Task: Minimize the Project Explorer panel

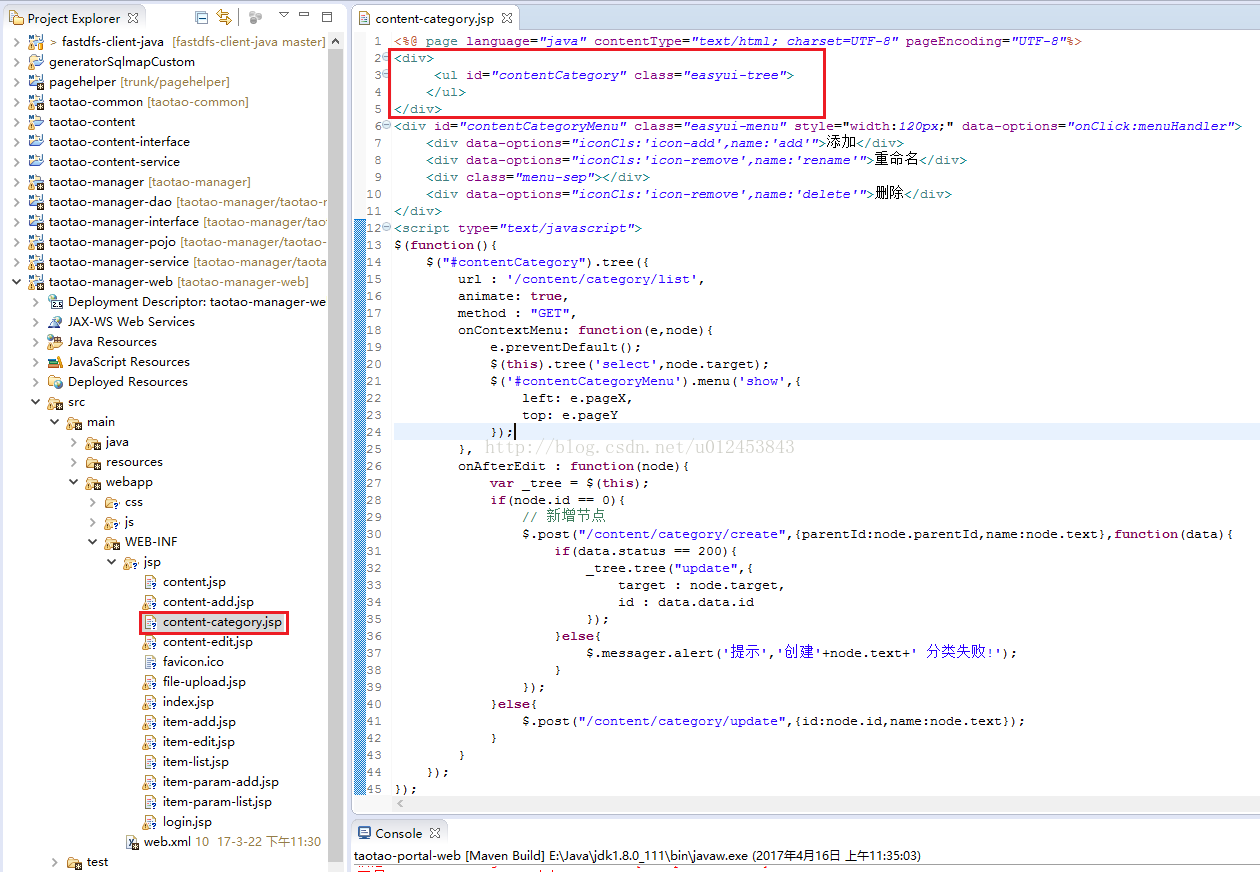Action: click(306, 16)
